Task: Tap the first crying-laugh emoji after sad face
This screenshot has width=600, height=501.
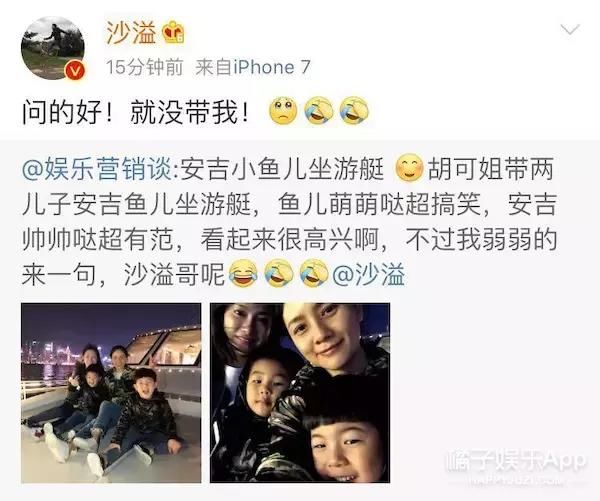Action: [318, 111]
